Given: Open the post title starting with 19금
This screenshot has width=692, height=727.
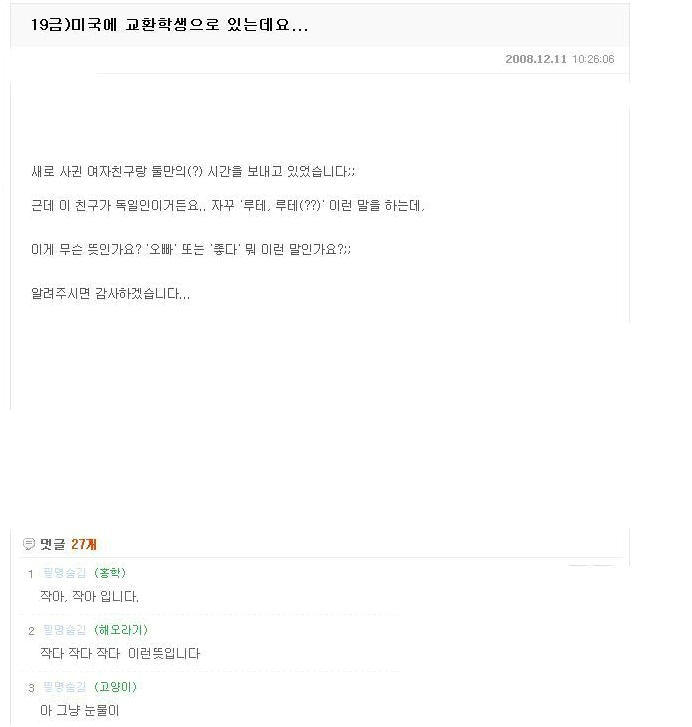Looking at the screenshot, I should (x=170, y=25).
